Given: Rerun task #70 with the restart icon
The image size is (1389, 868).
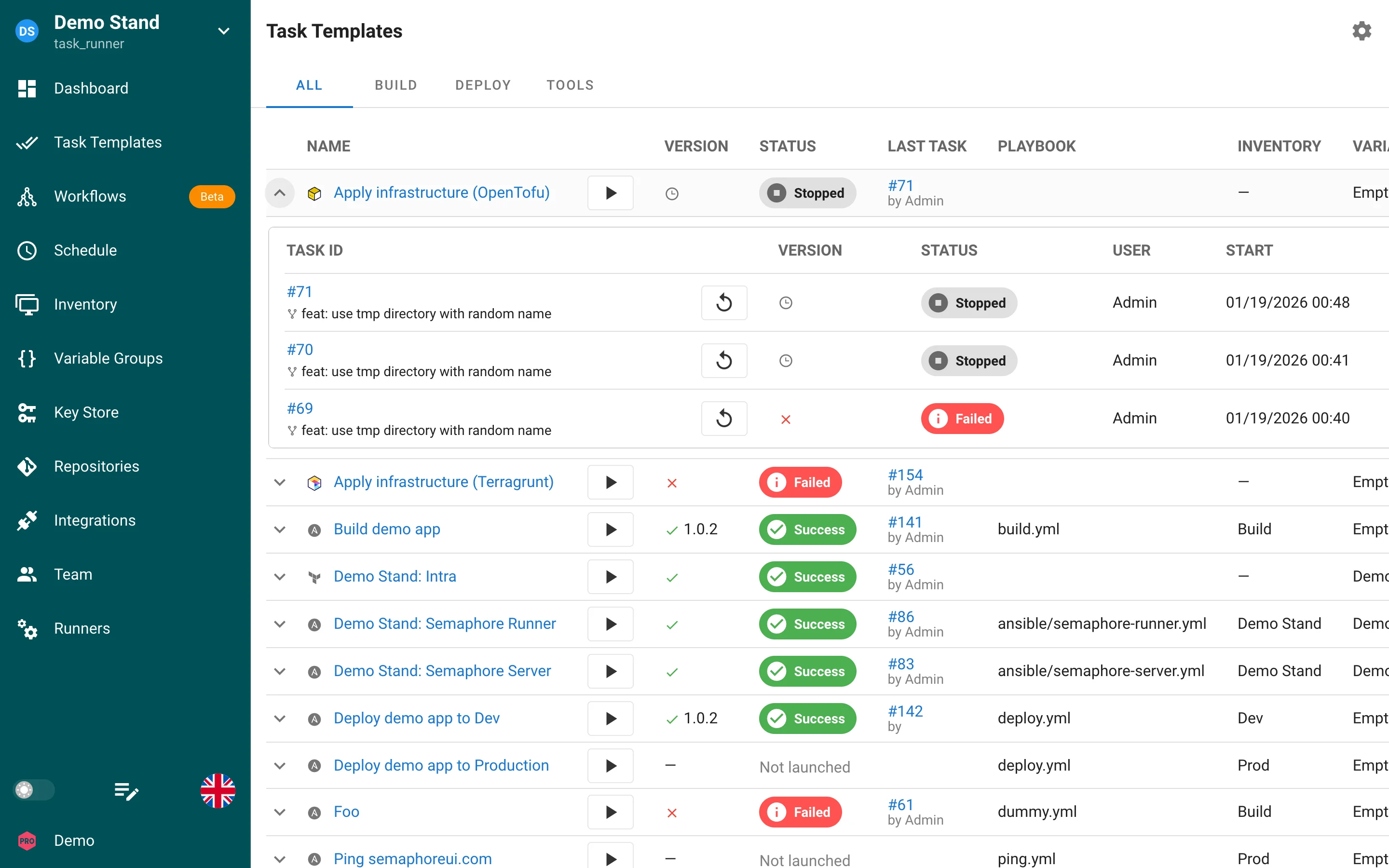Looking at the screenshot, I should coord(724,361).
